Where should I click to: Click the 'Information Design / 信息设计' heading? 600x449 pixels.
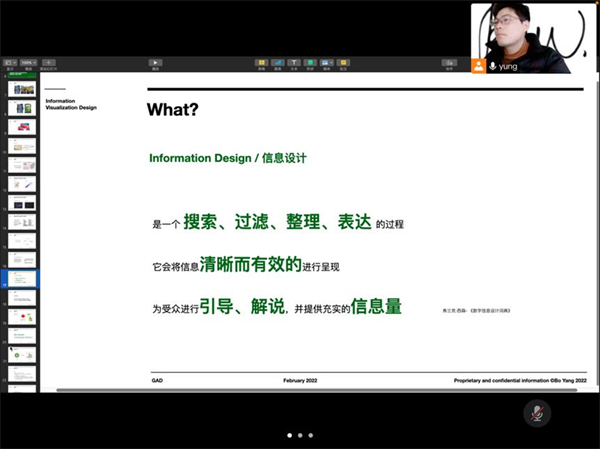point(228,158)
